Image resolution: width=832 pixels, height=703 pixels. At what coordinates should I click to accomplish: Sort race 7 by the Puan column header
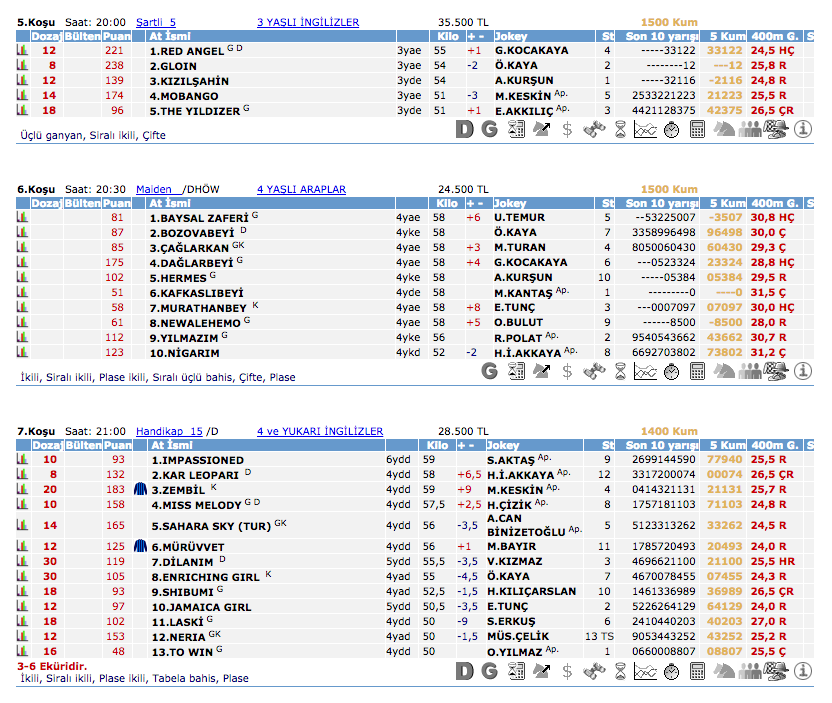pos(117,445)
